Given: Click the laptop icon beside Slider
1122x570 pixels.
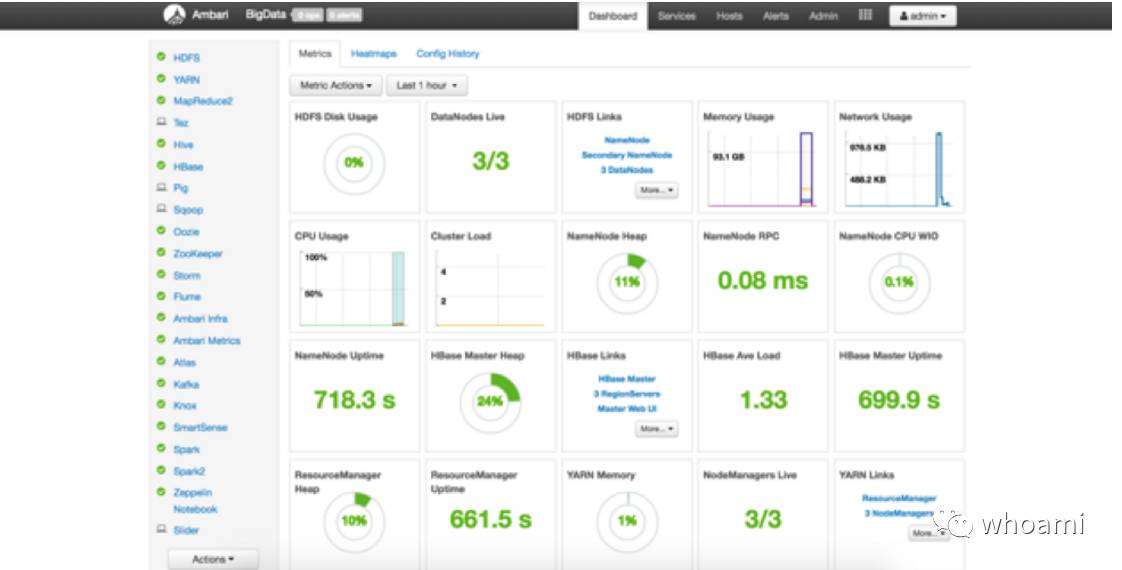Looking at the screenshot, I should pyautogui.click(x=161, y=529).
